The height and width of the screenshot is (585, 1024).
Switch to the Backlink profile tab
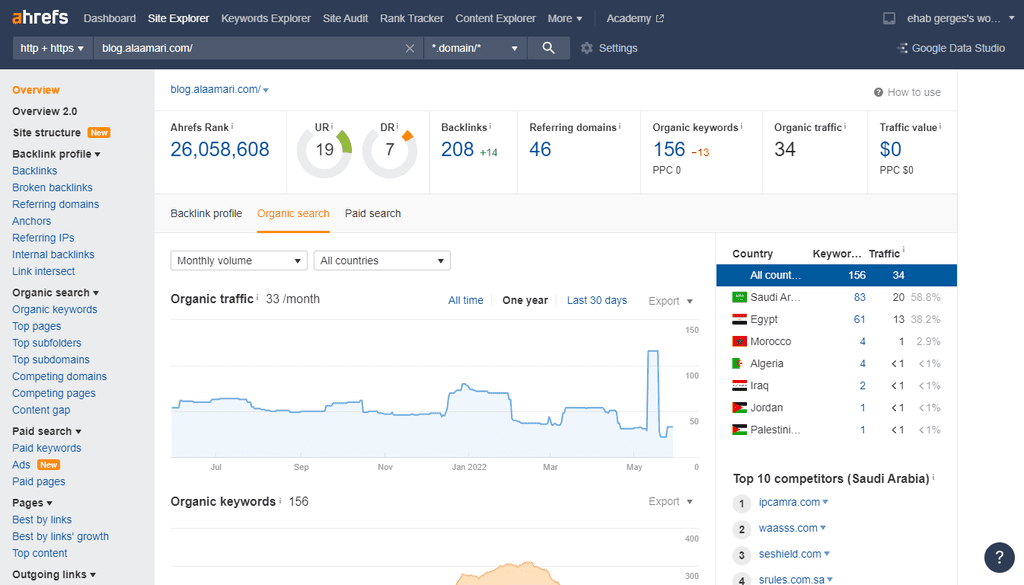(x=206, y=213)
